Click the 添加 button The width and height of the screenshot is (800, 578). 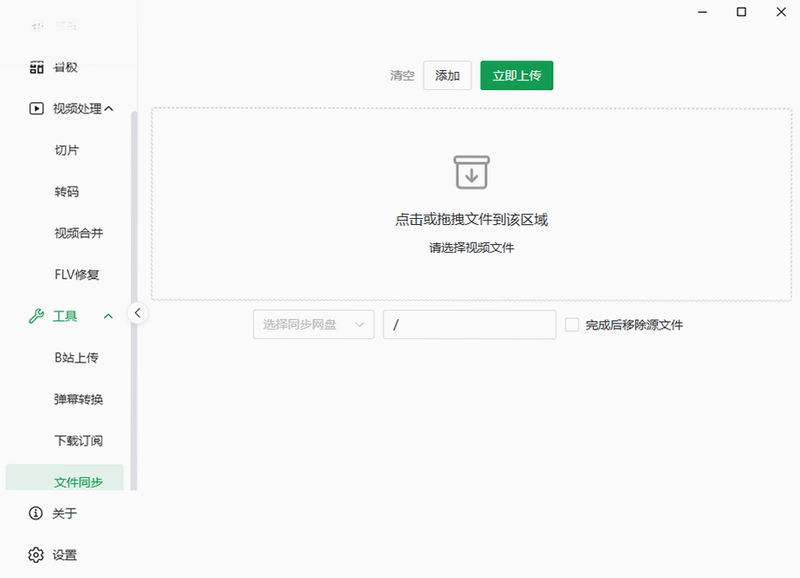(x=447, y=76)
